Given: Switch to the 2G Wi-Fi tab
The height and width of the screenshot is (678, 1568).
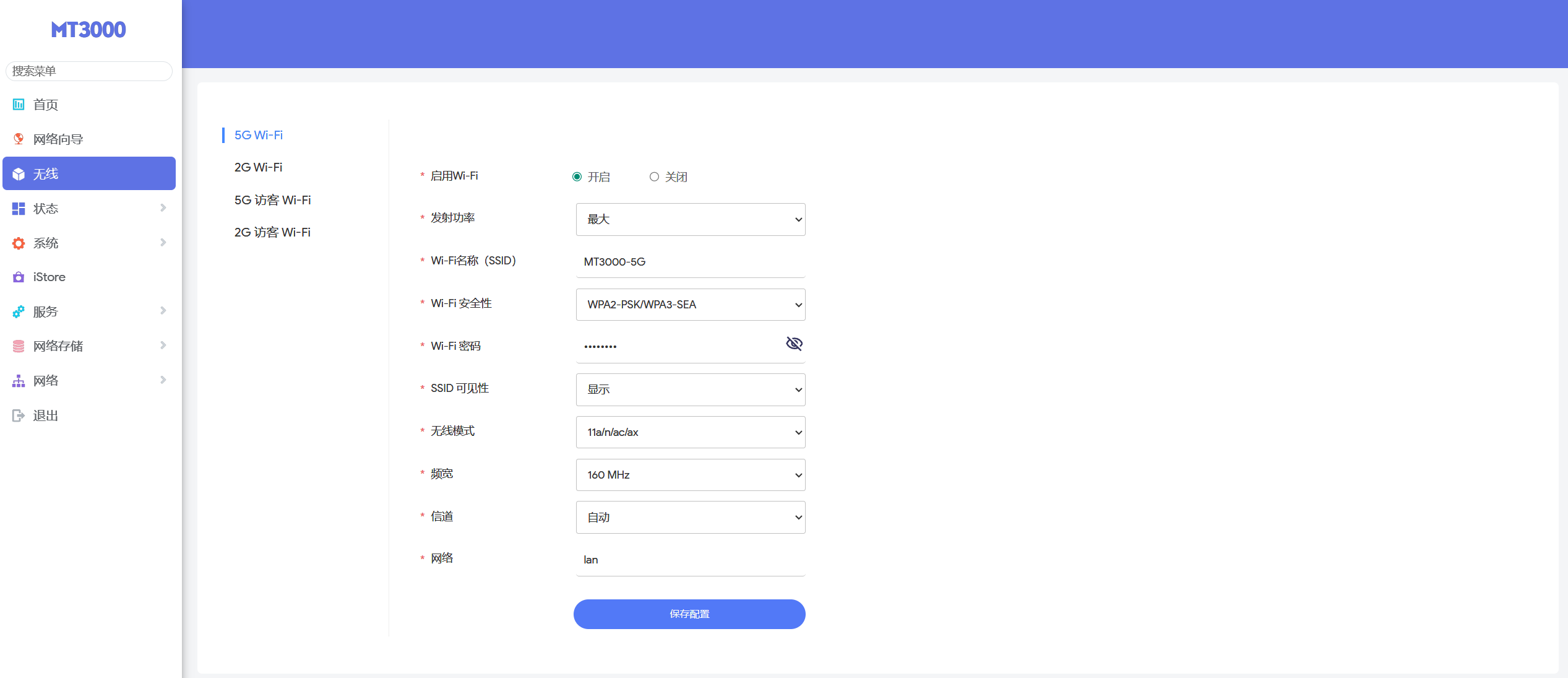Looking at the screenshot, I should (x=258, y=167).
